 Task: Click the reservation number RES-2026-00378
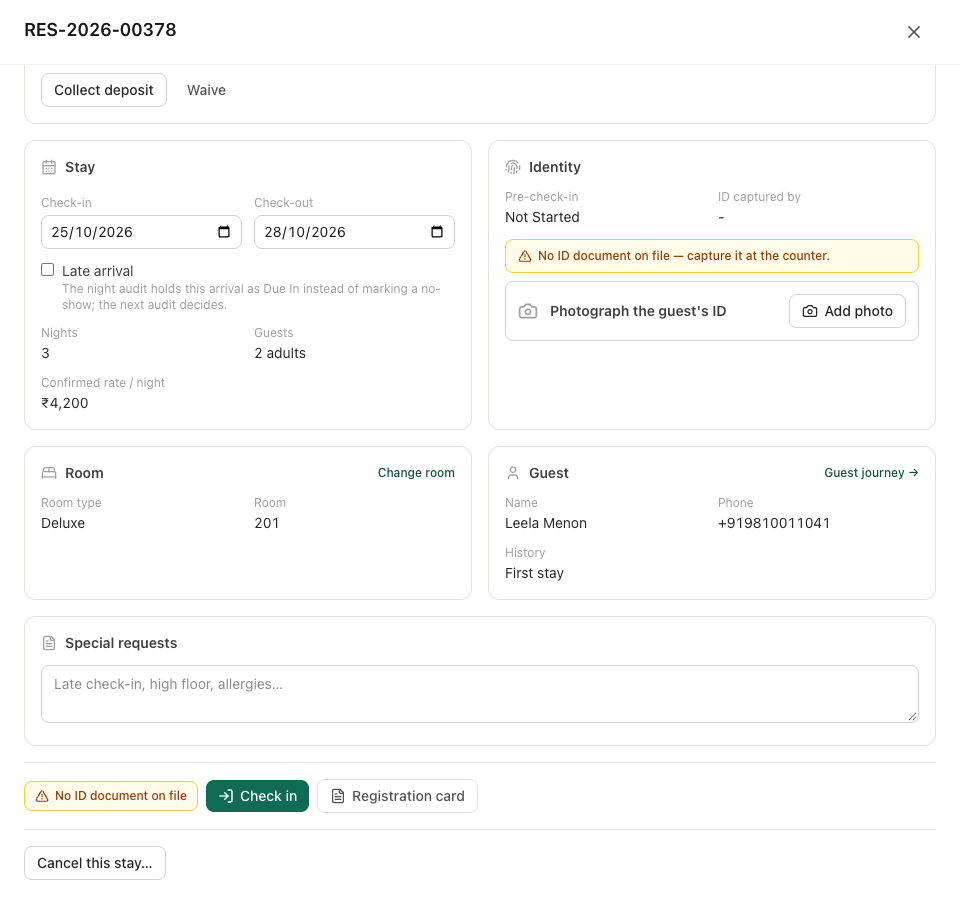pos(100,30)
